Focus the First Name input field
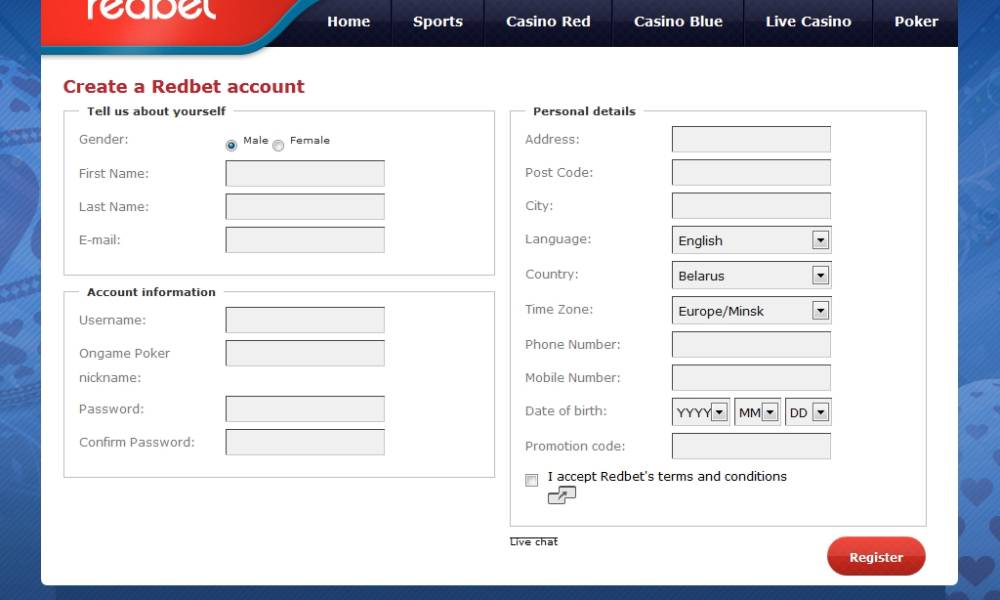The height and width of the screenshot is (600, 1000). (305, 174)
